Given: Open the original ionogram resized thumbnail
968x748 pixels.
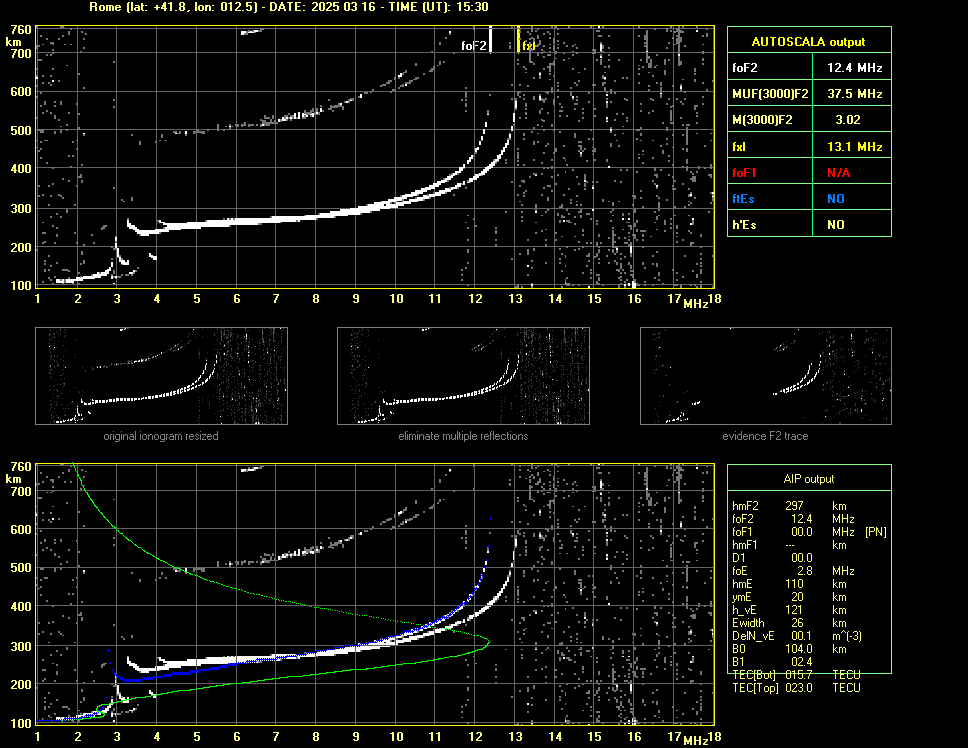Looking at the screenshot, I should pyautogui.click(x=161, y=376).
